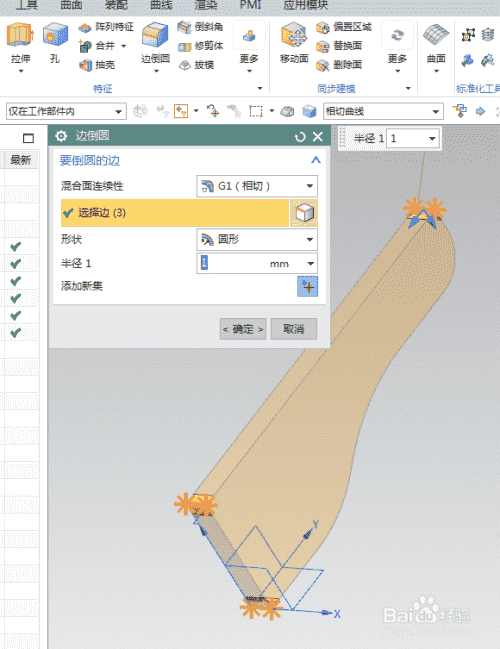
Task: Open the 拔模 draft tool
Action: pos(196,65)
